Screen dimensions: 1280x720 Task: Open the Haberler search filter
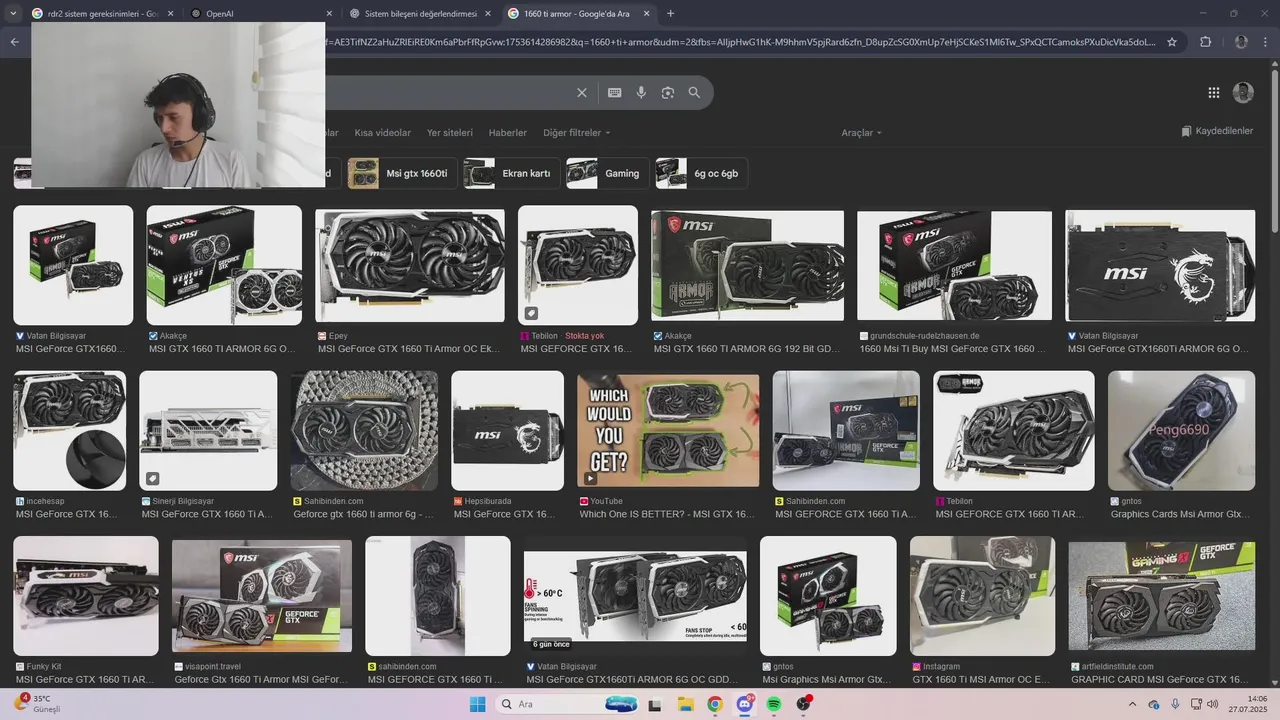[508, 133]
